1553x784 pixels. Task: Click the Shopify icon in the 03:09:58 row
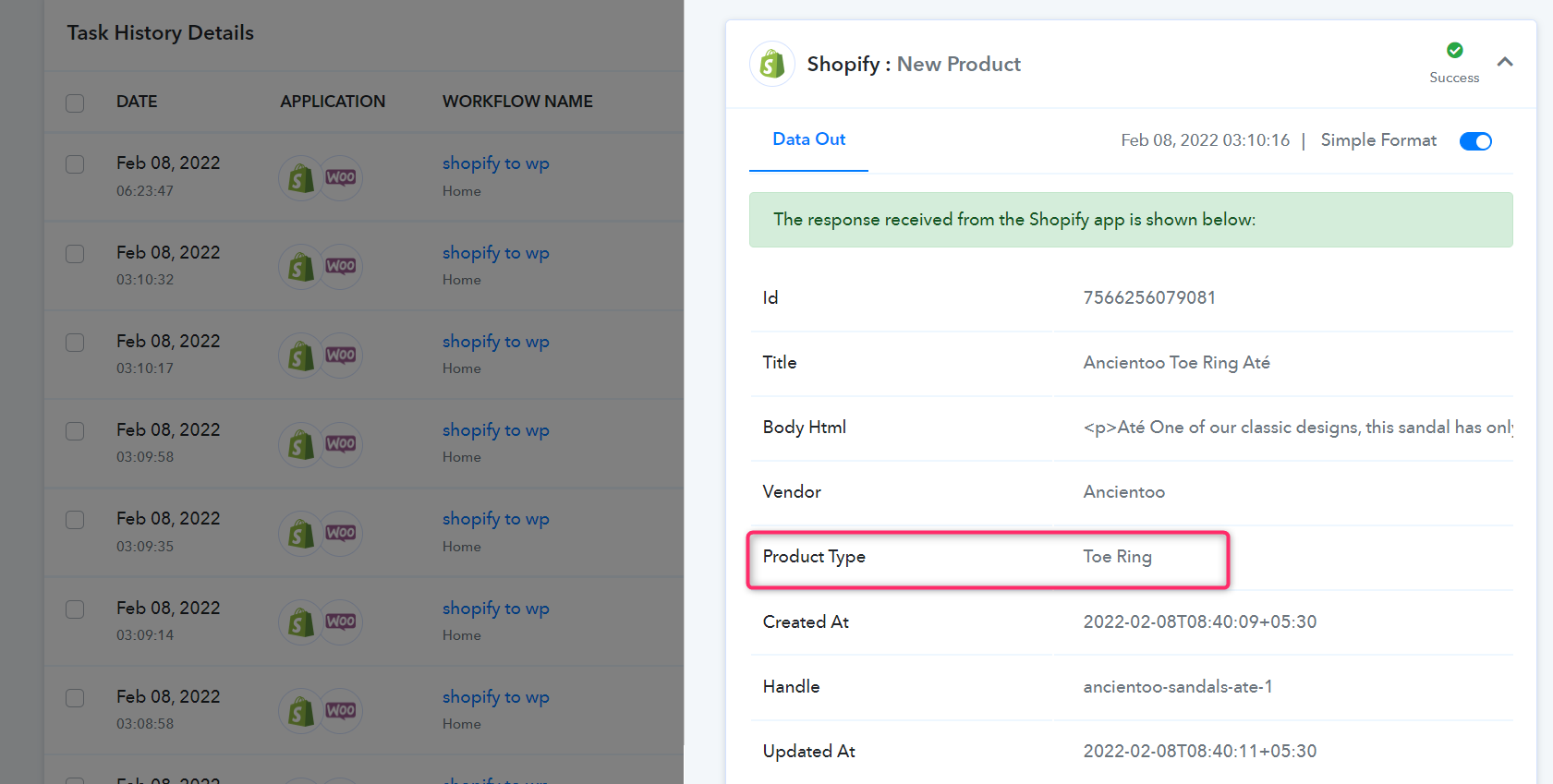[x=300, y=444]
